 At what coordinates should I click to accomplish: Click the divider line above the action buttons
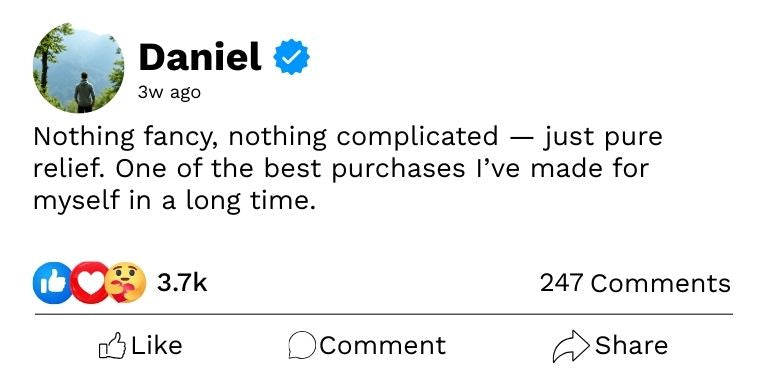(x=384, y=314)
